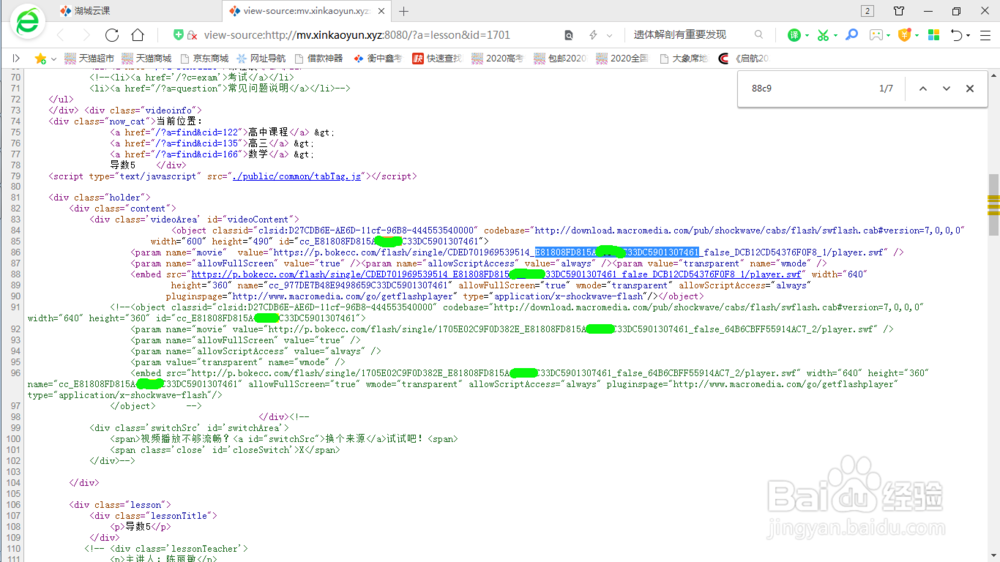Viewport: 1000px width, 562px height.
Task: Open the browser main menu
Action: tap(985, 36)
